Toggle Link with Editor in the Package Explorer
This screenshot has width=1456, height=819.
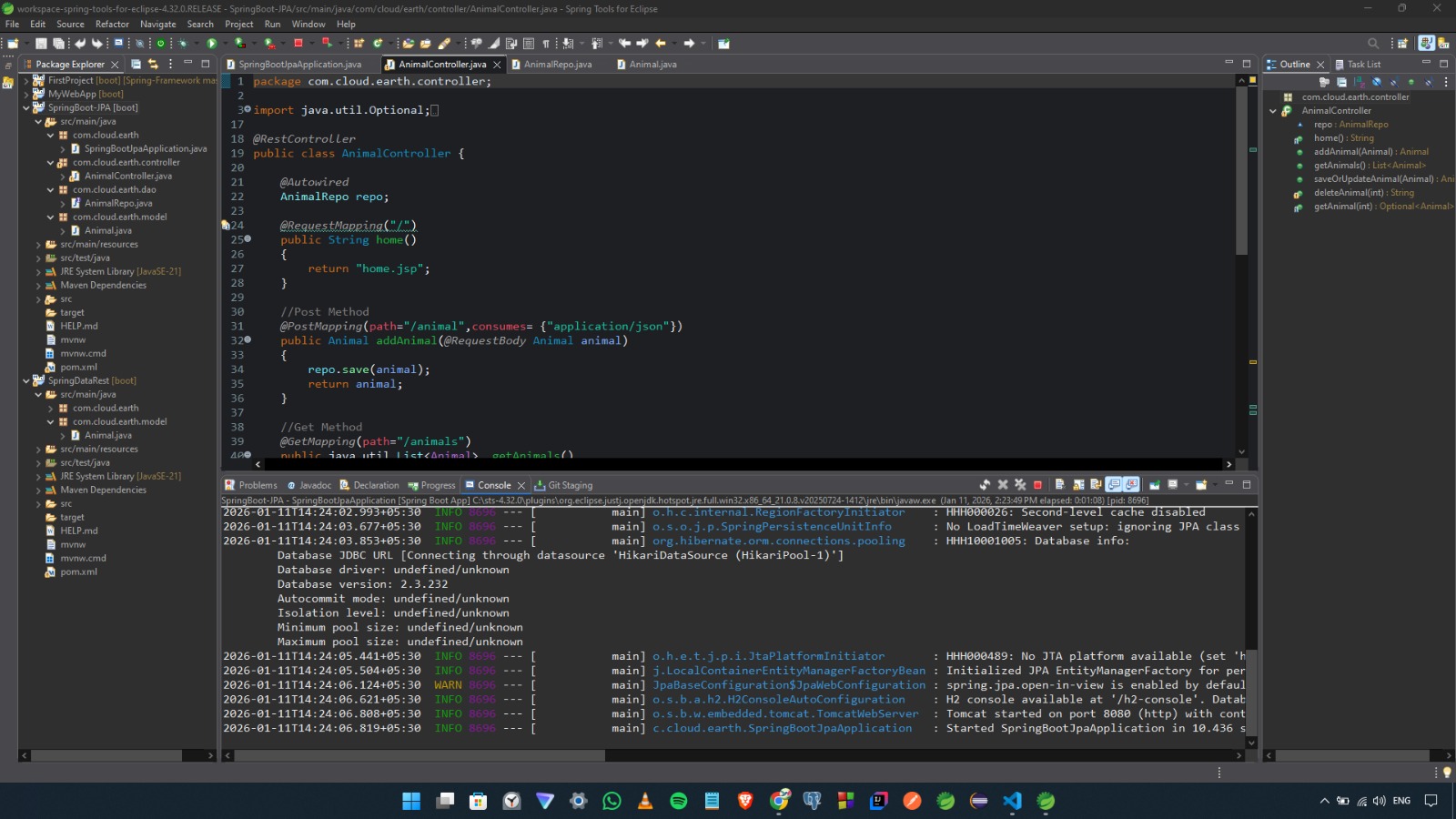point(153,65)
